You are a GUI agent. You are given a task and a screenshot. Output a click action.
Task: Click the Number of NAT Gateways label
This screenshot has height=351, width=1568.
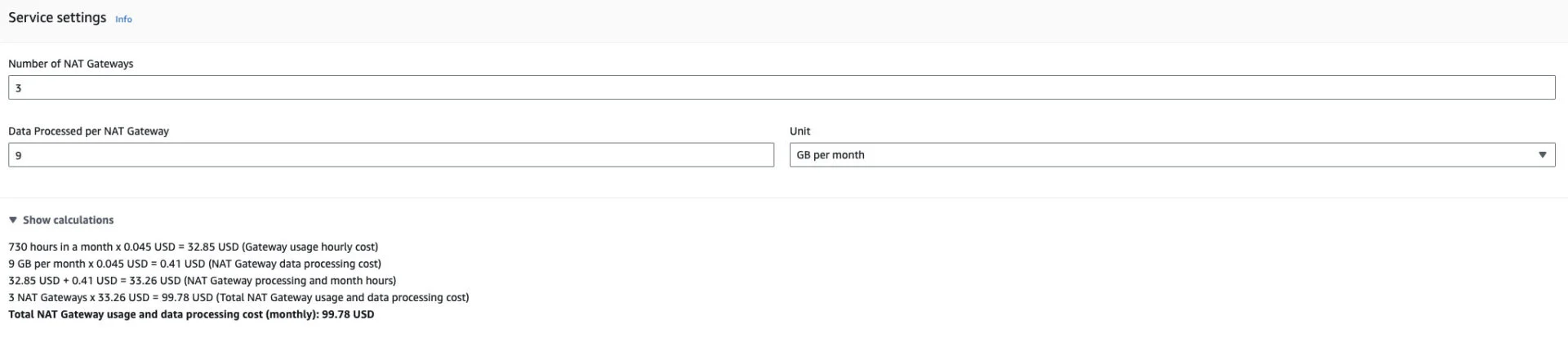pos(70,64)
